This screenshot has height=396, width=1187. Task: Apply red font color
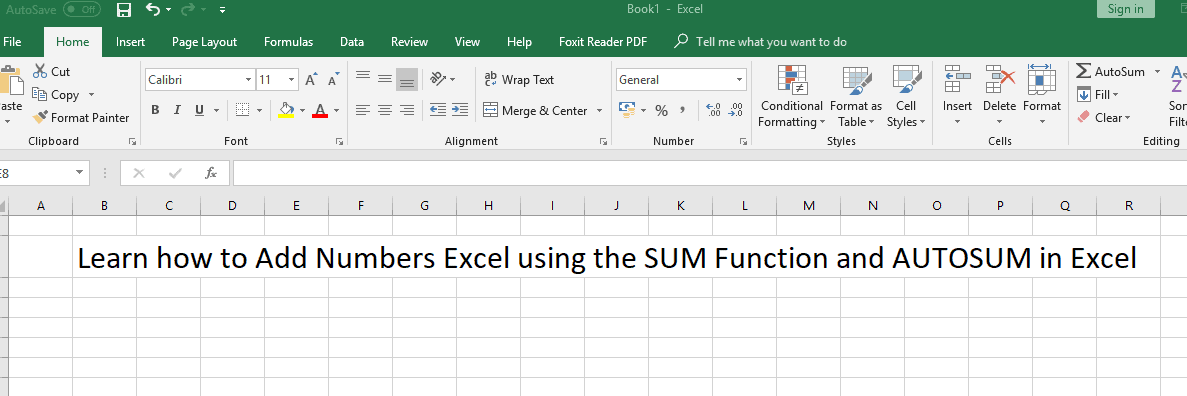point(319,110)
